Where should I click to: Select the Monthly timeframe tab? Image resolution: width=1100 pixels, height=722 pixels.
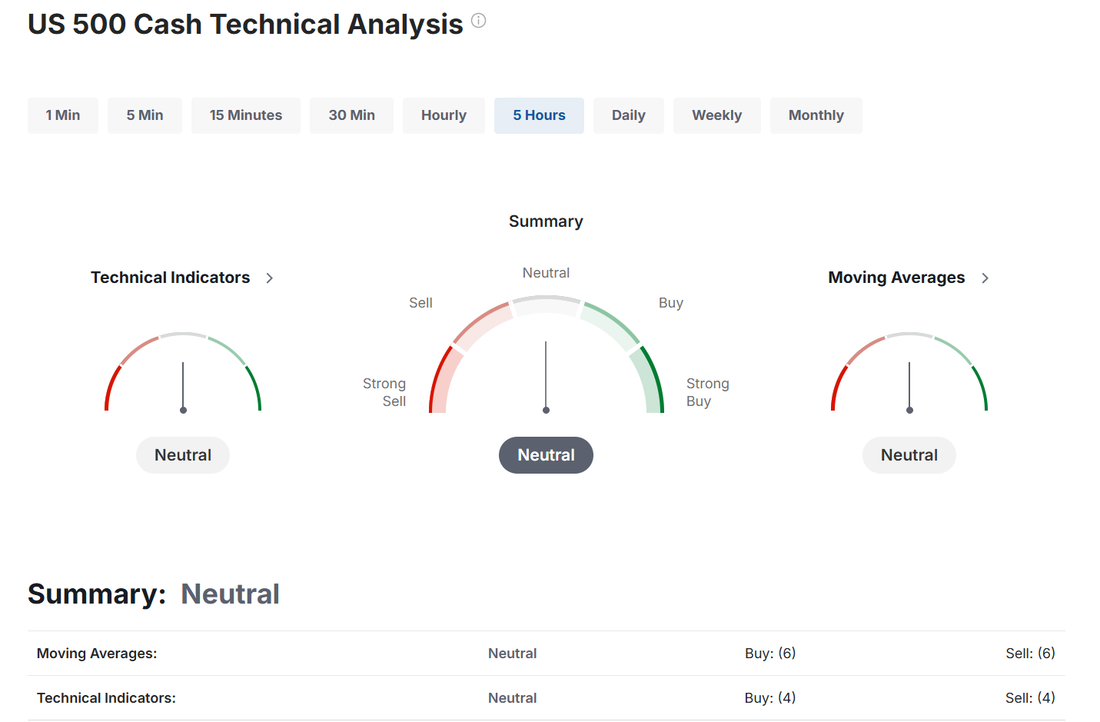[x=816, y=115]
